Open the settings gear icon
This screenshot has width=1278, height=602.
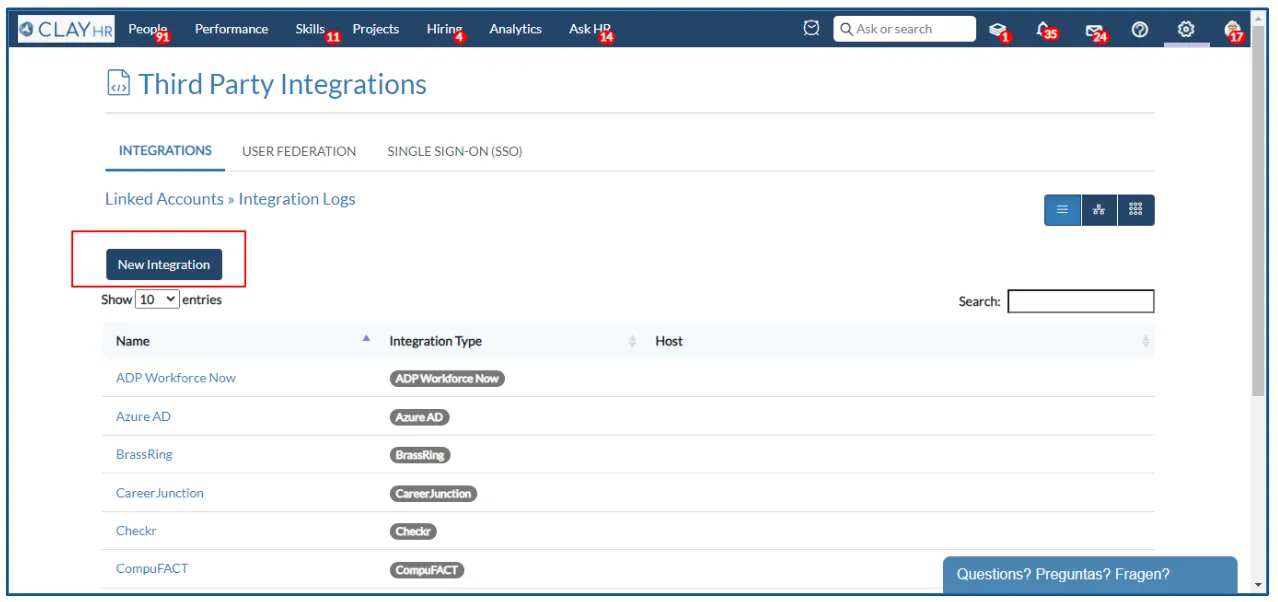1186,29
